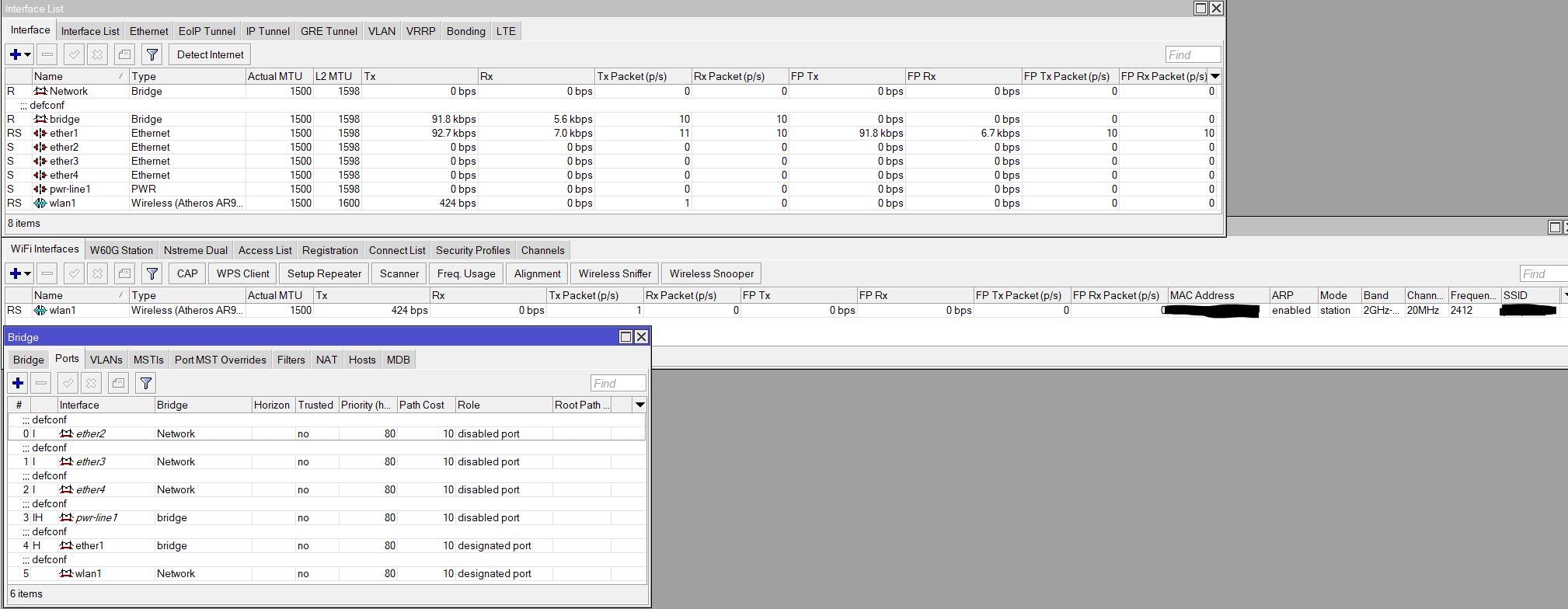The image size is (1568, 609).
Task: Click the enable checkmark icon in Interface List toolbar
Action: (x=74, y=54)
